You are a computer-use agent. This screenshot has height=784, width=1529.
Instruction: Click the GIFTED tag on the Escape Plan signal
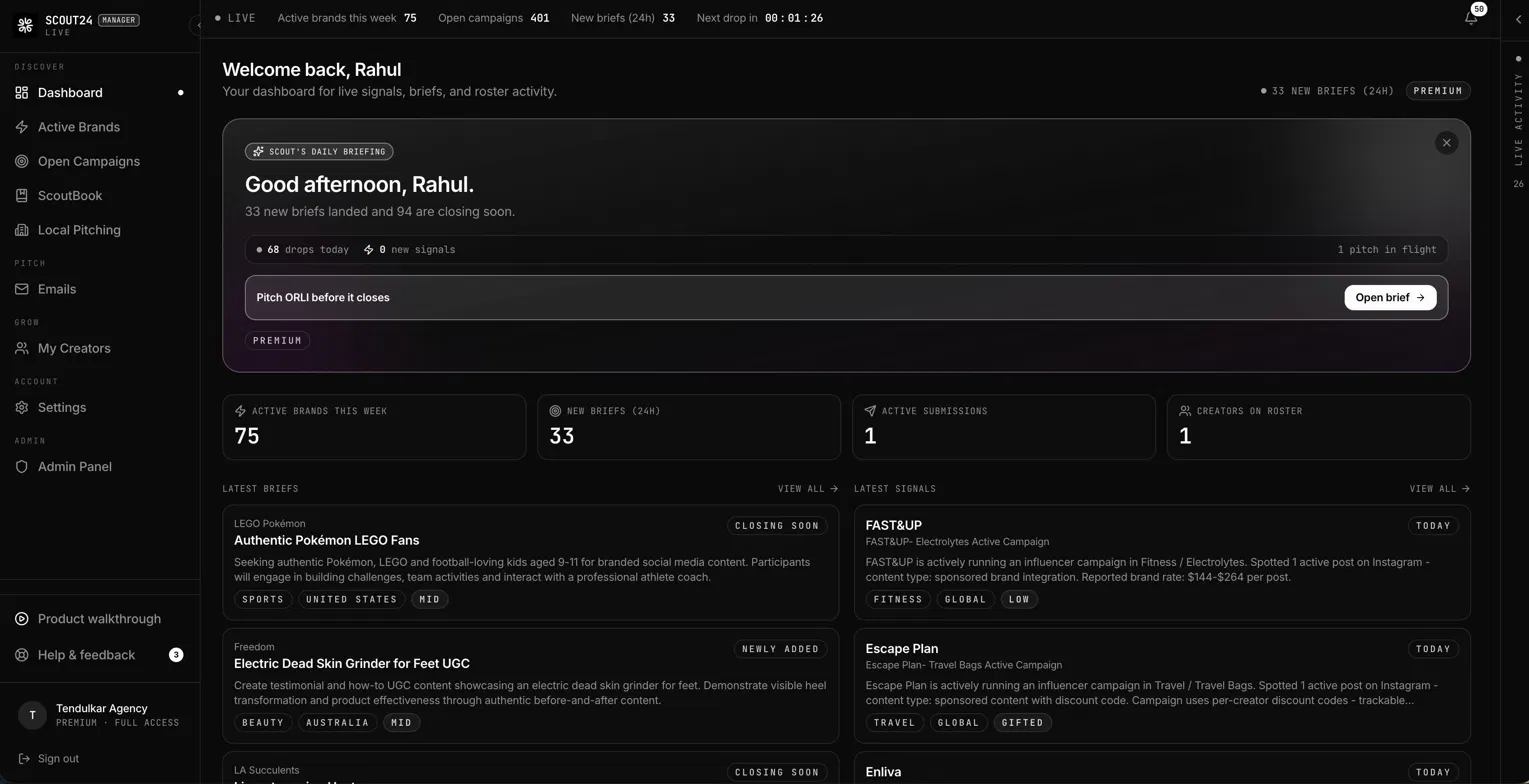click(x=1022, y=723)
